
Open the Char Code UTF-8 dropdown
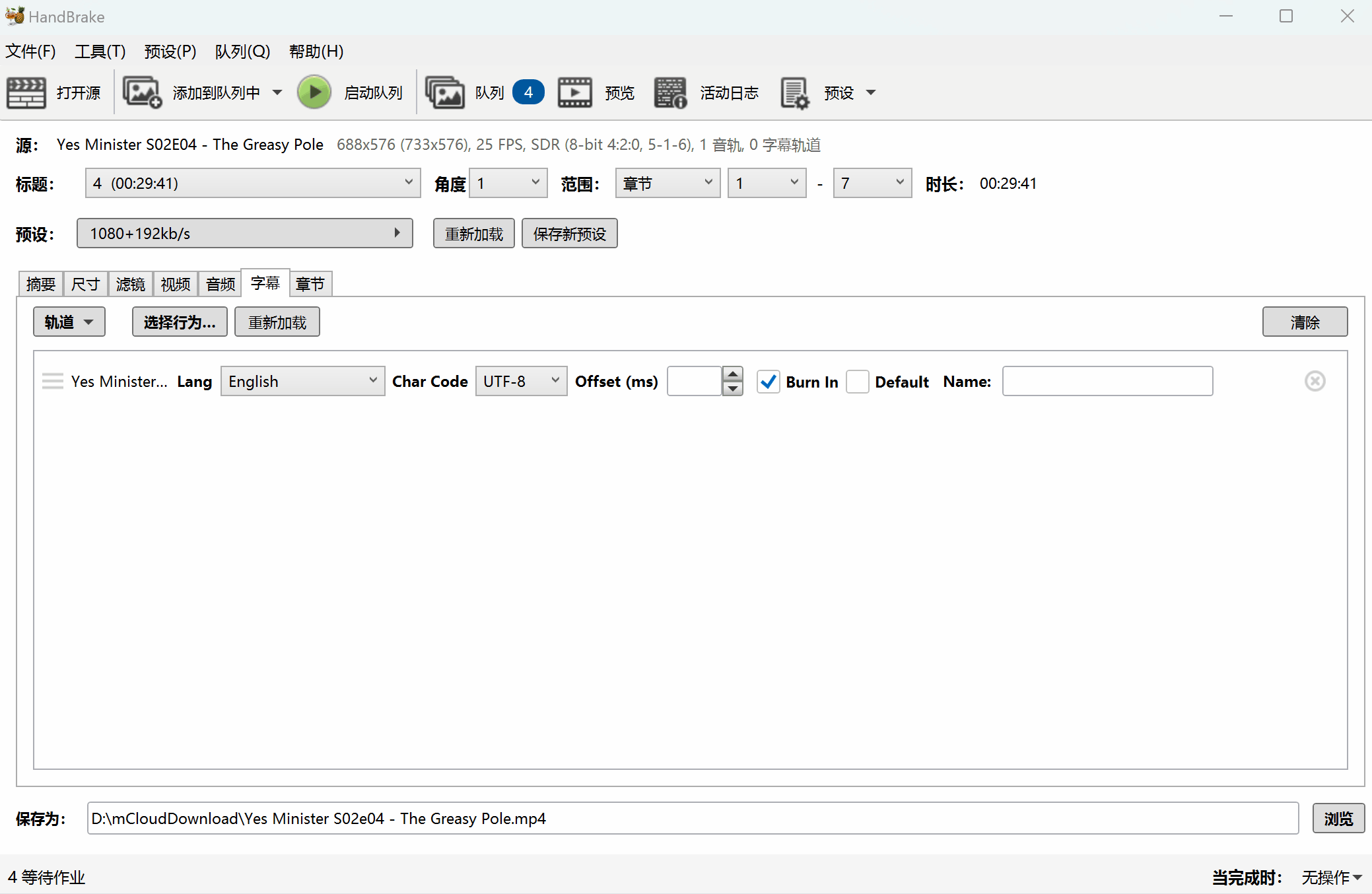[x=520, y=381]
